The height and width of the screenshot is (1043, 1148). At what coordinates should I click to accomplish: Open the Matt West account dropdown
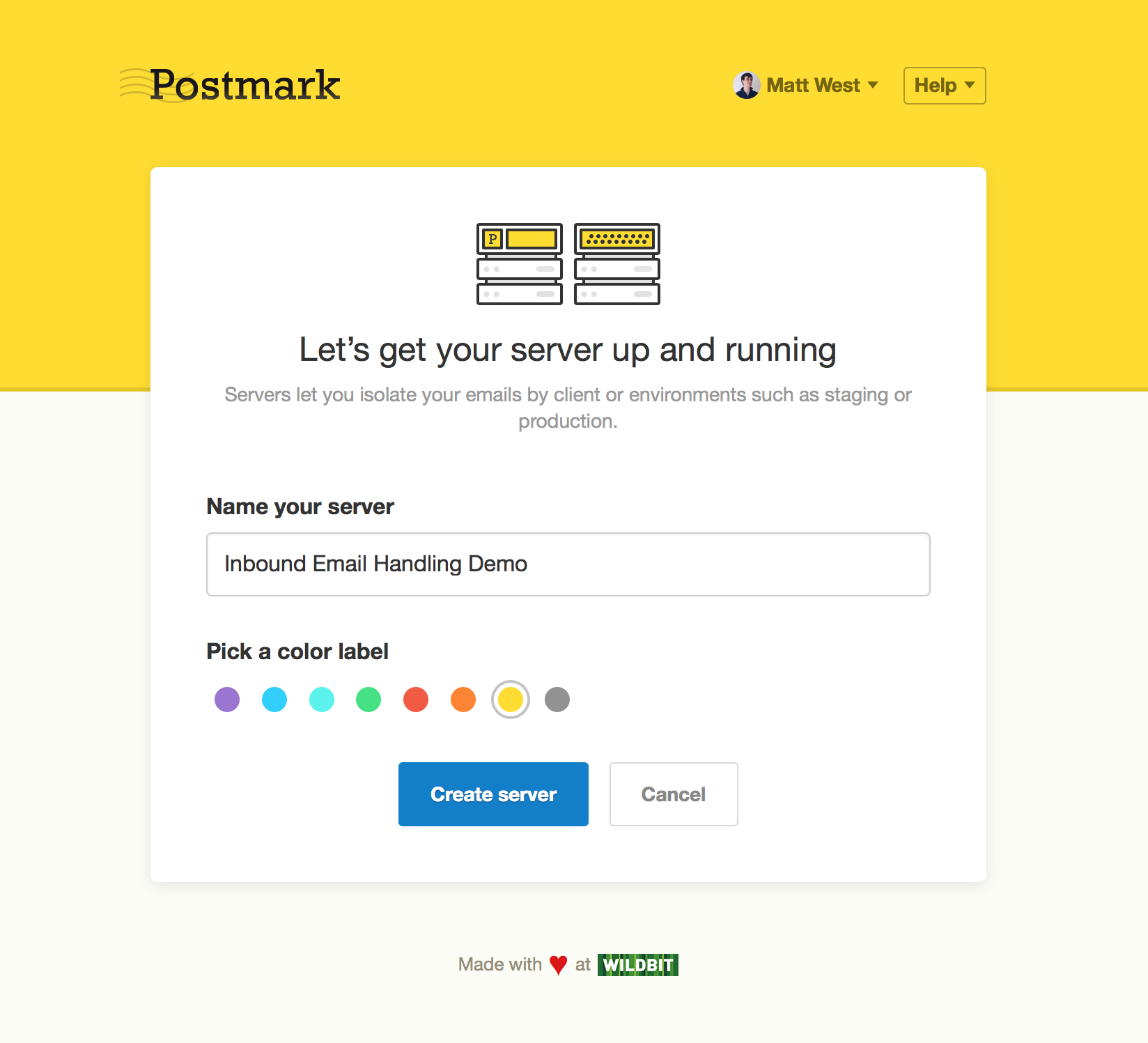click(x=812, y=86)
